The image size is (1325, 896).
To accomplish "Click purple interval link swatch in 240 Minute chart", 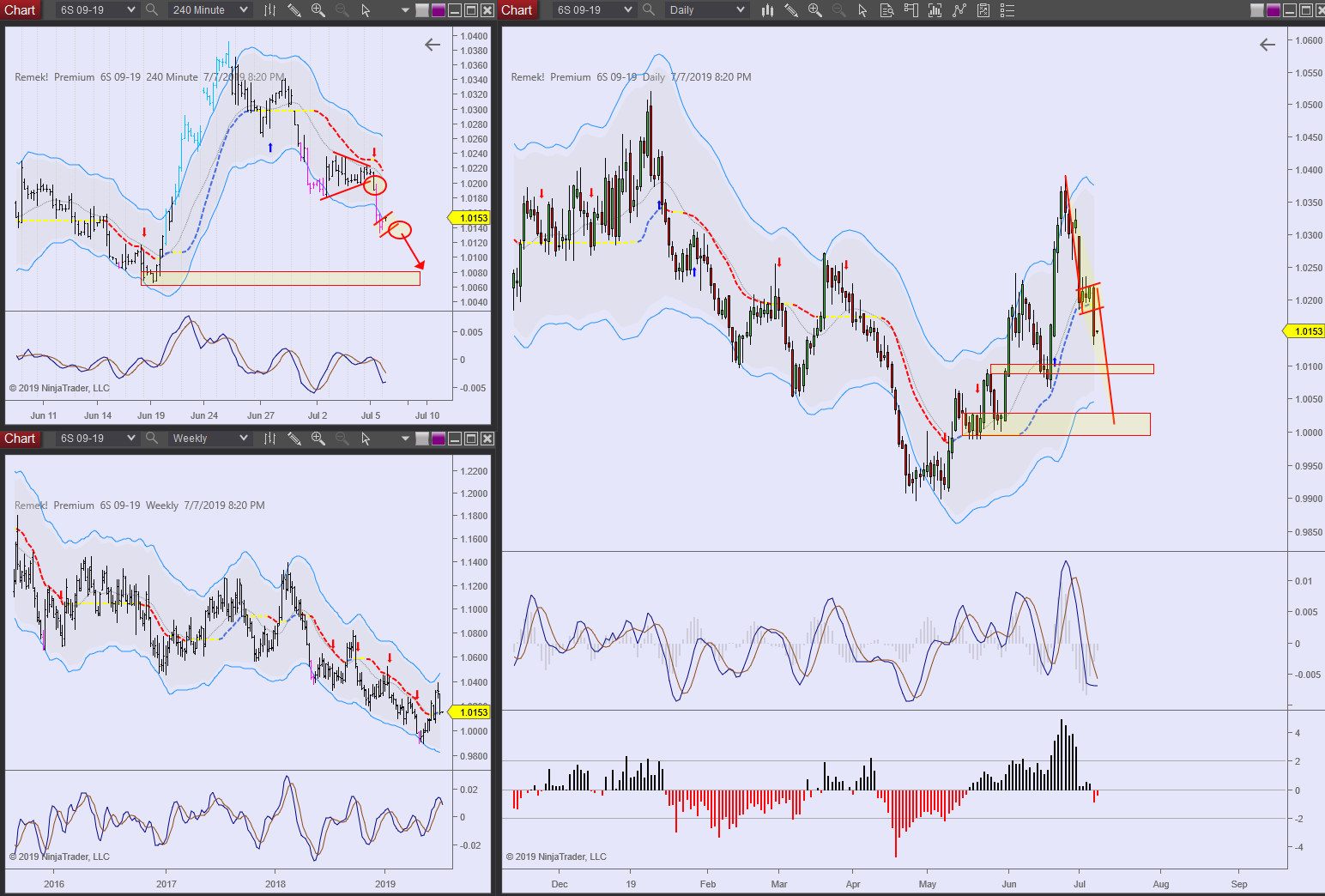I will pyautogui.click(x=439, y=10).
